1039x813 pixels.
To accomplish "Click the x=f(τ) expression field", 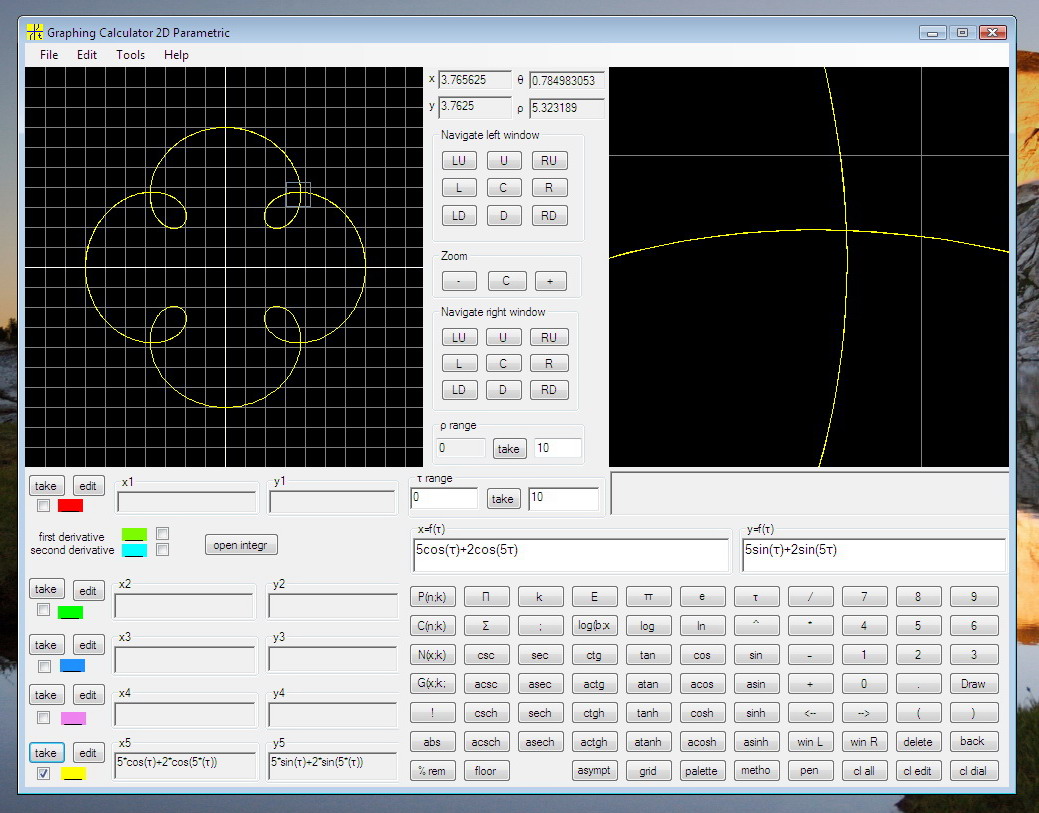I will click(x=571, y=555).
